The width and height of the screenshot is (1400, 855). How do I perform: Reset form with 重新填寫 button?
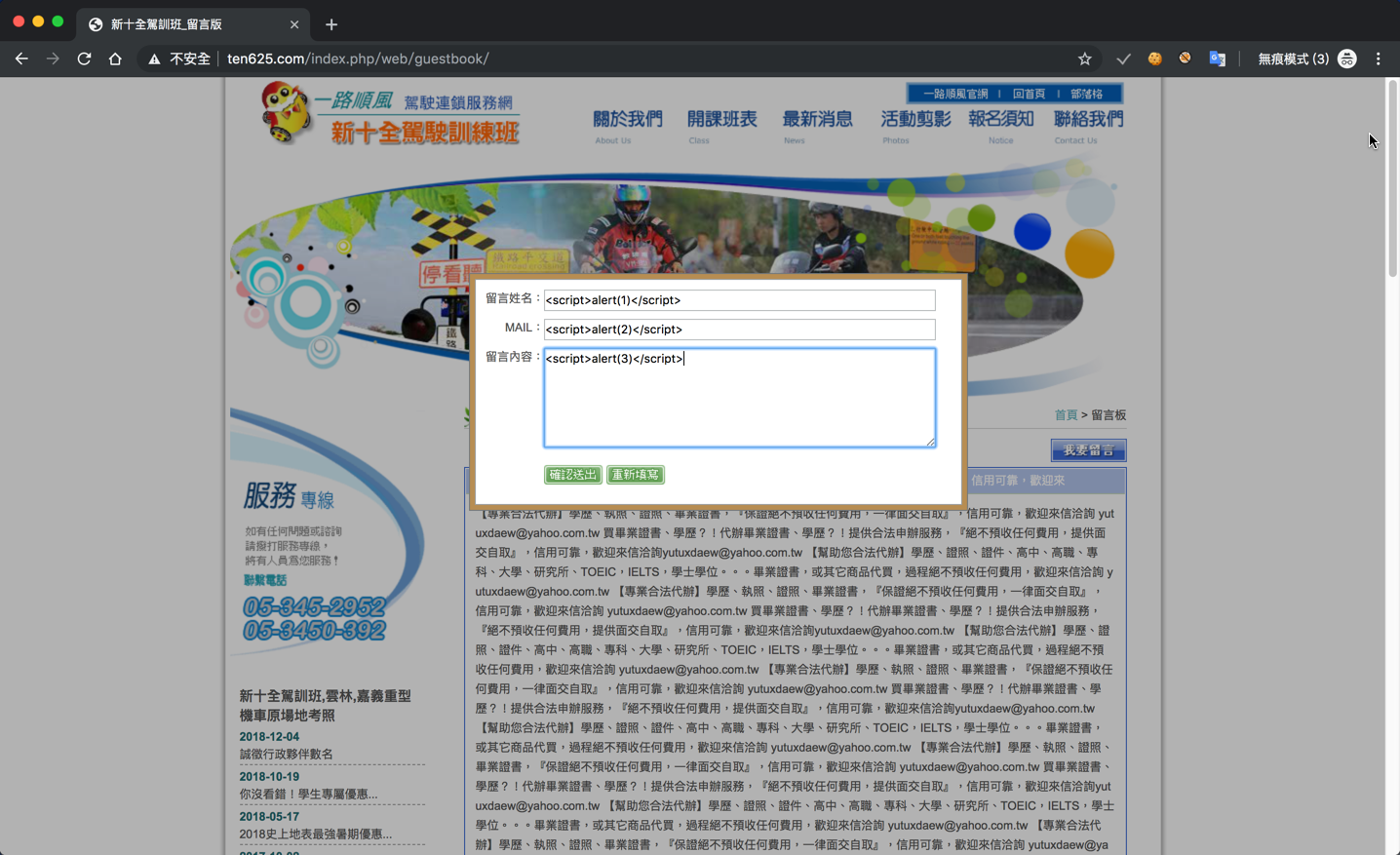coord(636,475)
